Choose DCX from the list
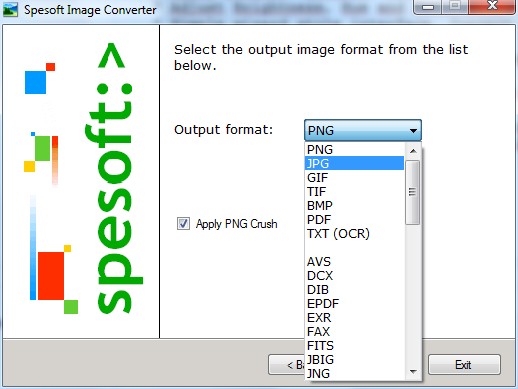 point(355,275)
